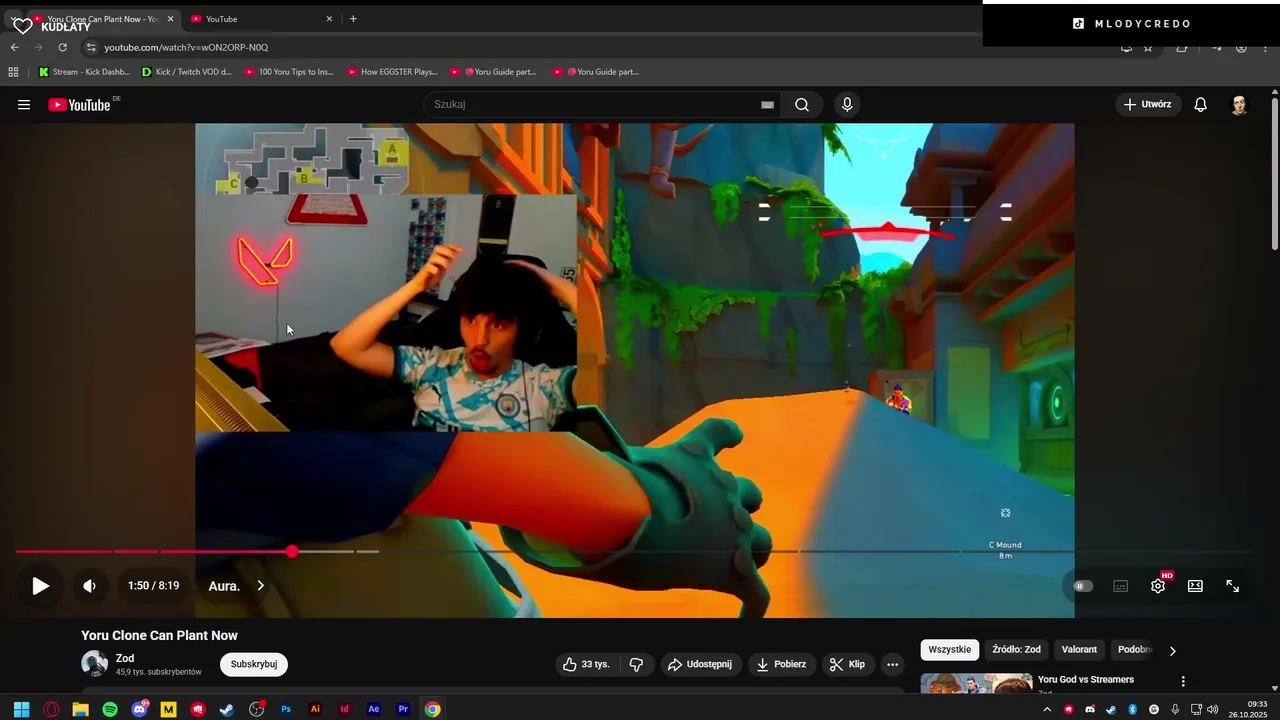The height and width of the screenshot is (720, 1280).
Task: Open Yoru God vs Streamers video
Action: (1085, 680)
